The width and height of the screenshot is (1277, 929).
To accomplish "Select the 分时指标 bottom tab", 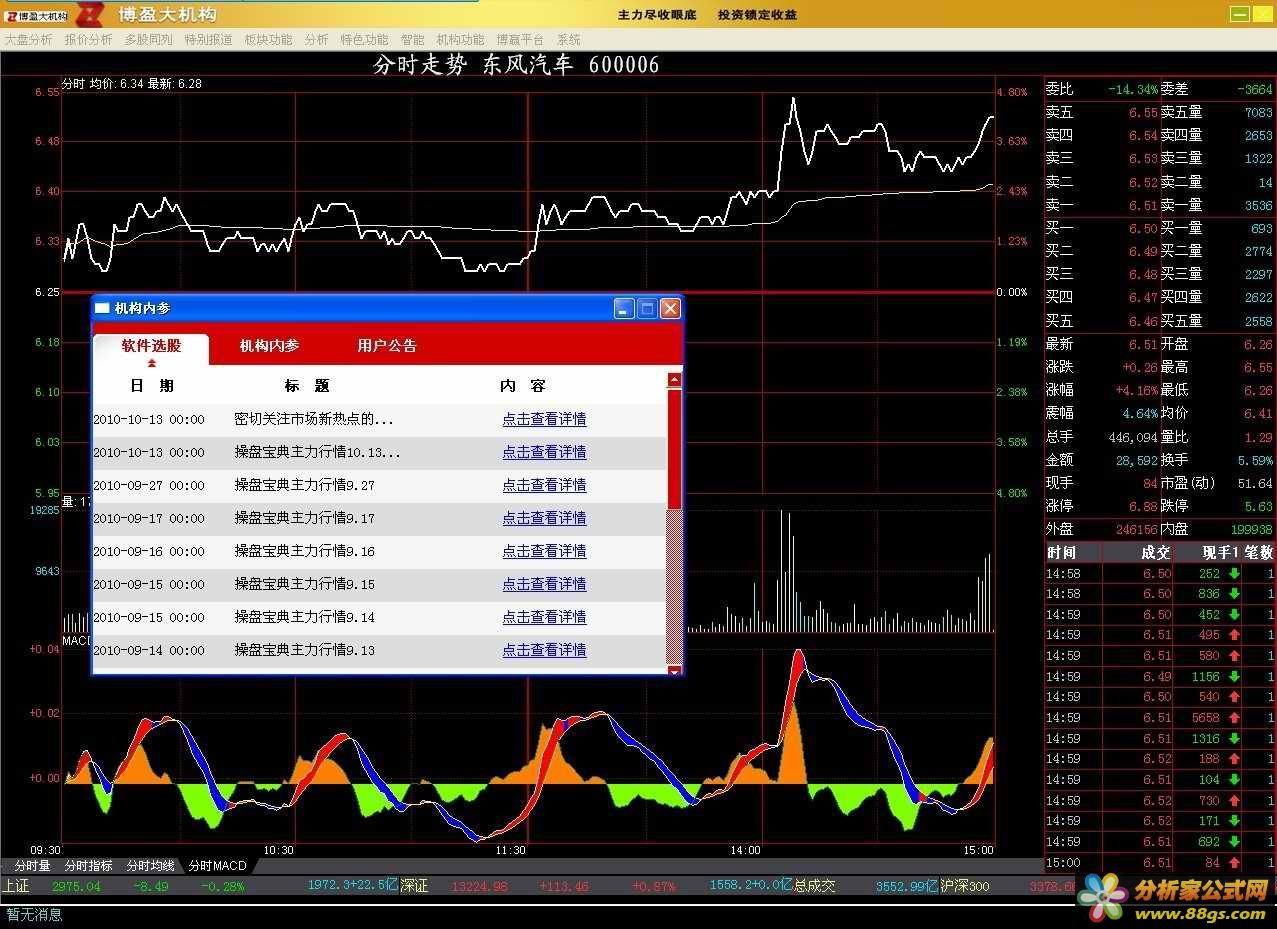I will [88, 866].
